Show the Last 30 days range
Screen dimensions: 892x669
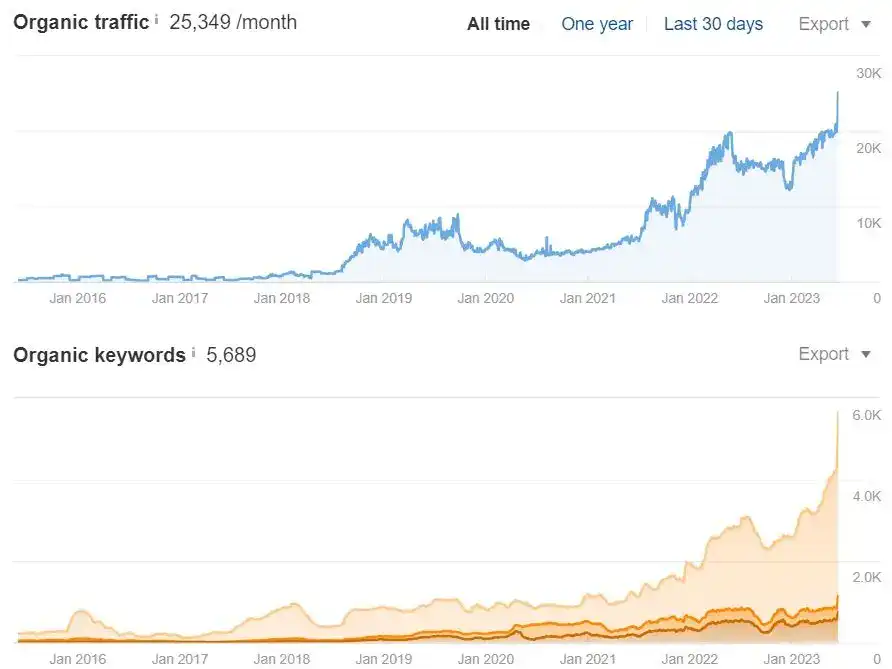(713, 24)
